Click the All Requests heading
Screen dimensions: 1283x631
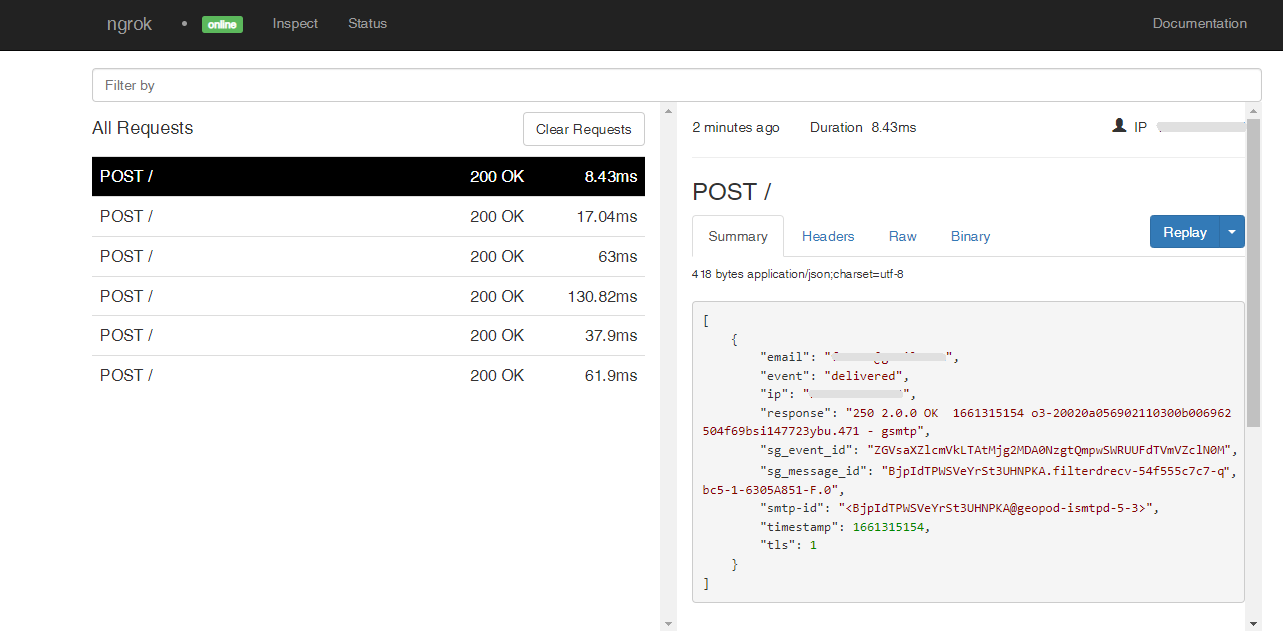coord(143,128)
